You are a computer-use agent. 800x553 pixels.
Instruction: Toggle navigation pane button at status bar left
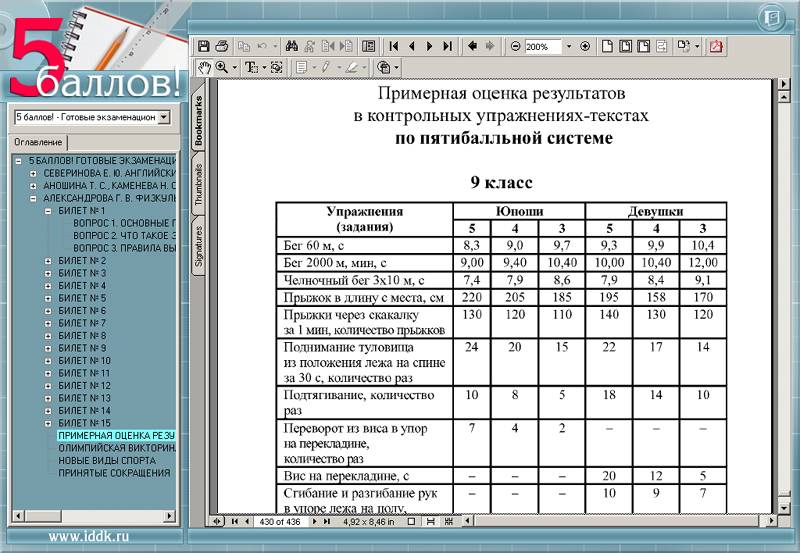tap(217, 521)
